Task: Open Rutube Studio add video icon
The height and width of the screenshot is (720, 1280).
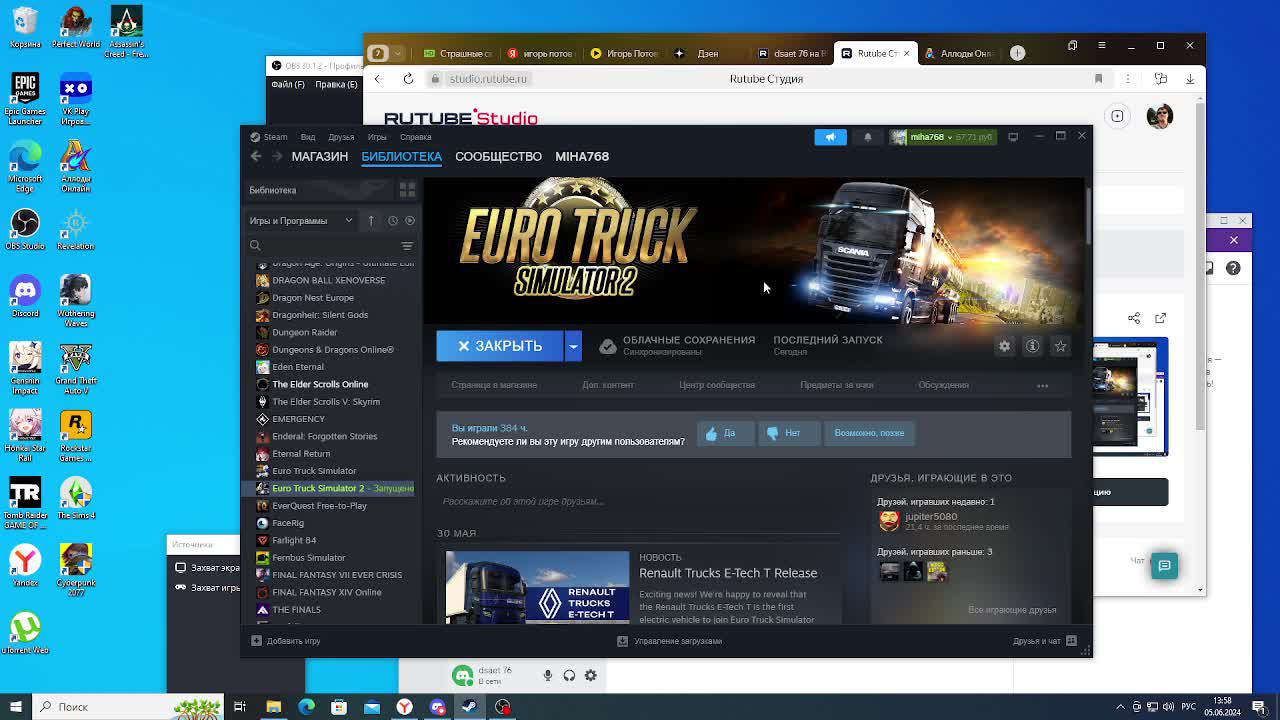Action: [x=1117, y=117]
